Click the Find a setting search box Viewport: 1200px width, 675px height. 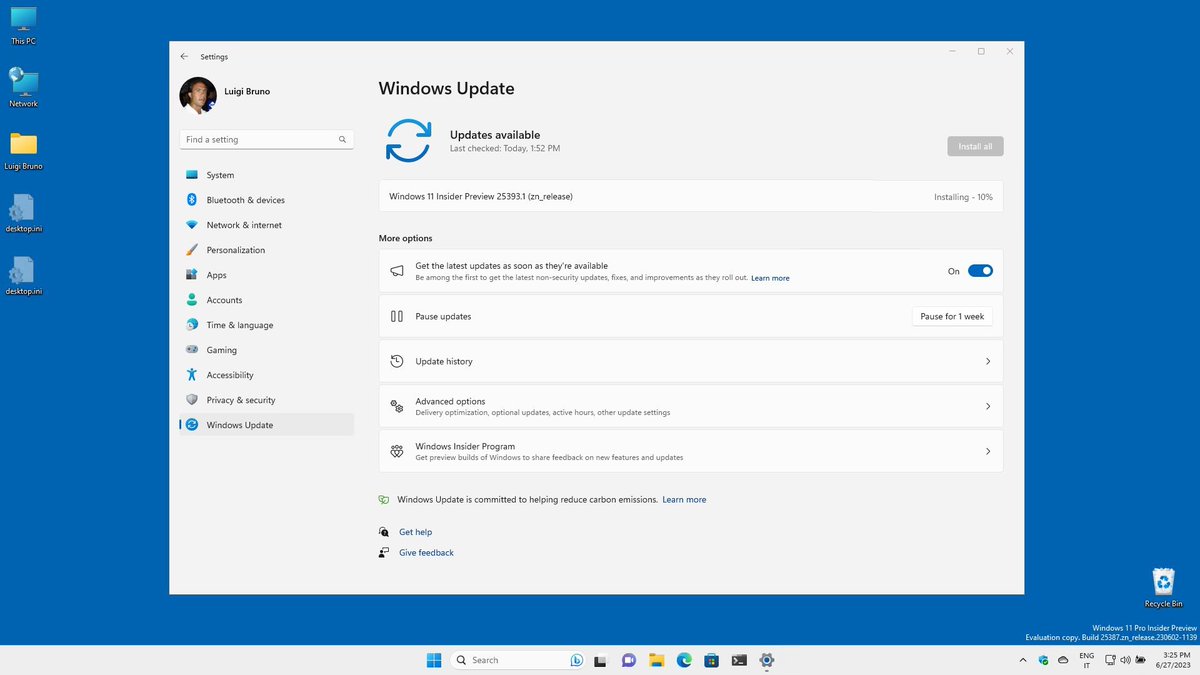click(x=266, y=140)
